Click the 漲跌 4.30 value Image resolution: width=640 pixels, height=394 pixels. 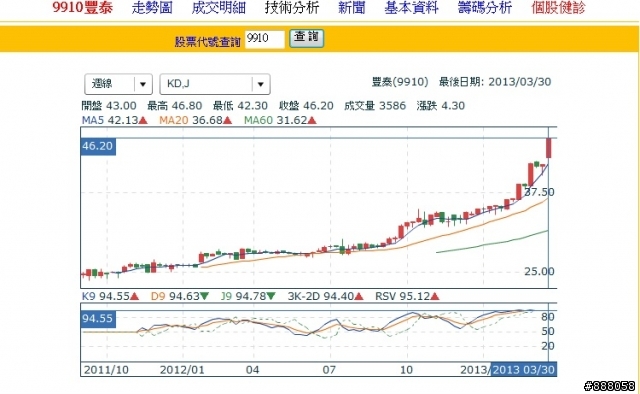[x=441, y=106]
